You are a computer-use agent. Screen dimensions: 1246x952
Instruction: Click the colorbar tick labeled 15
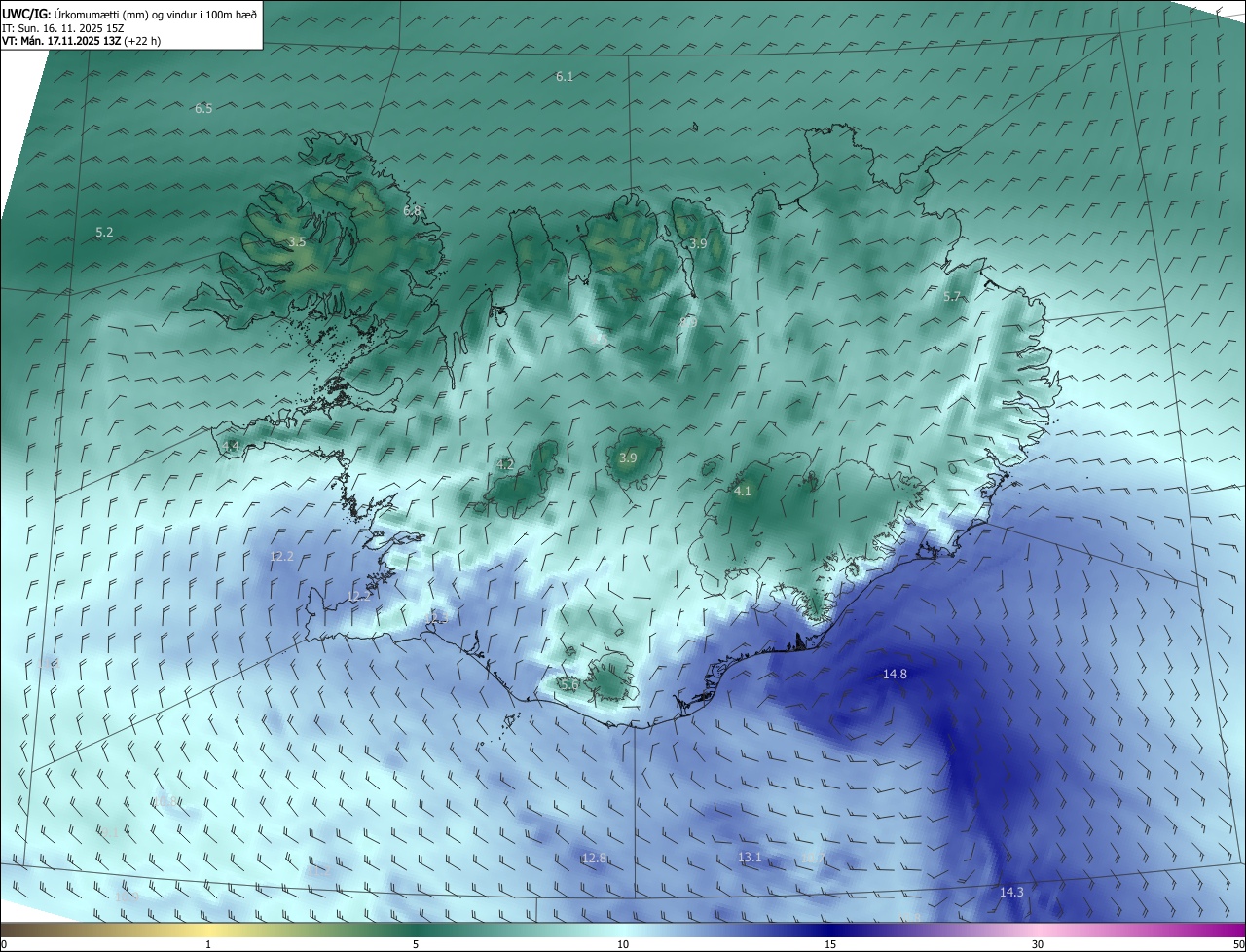830,944
